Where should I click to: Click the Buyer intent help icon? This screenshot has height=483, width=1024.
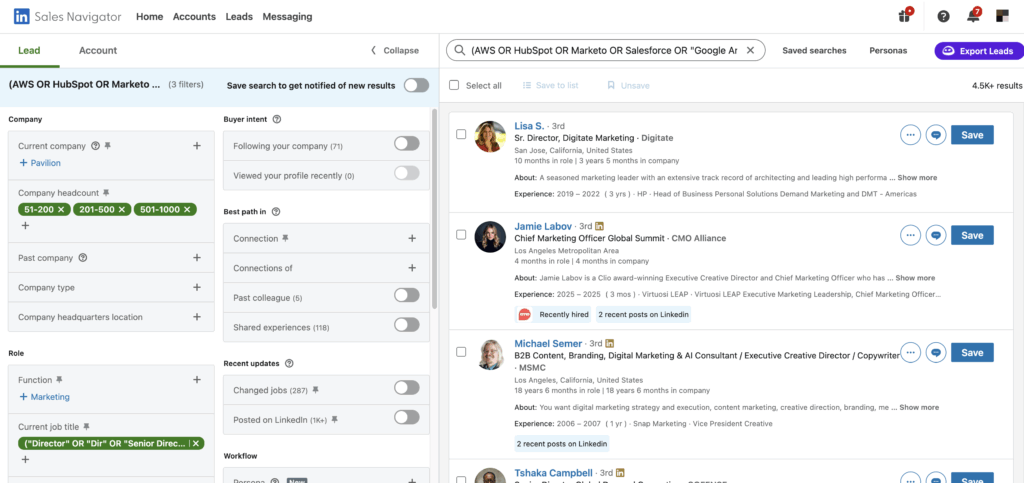pyautogui.click(x=277, y=119)
